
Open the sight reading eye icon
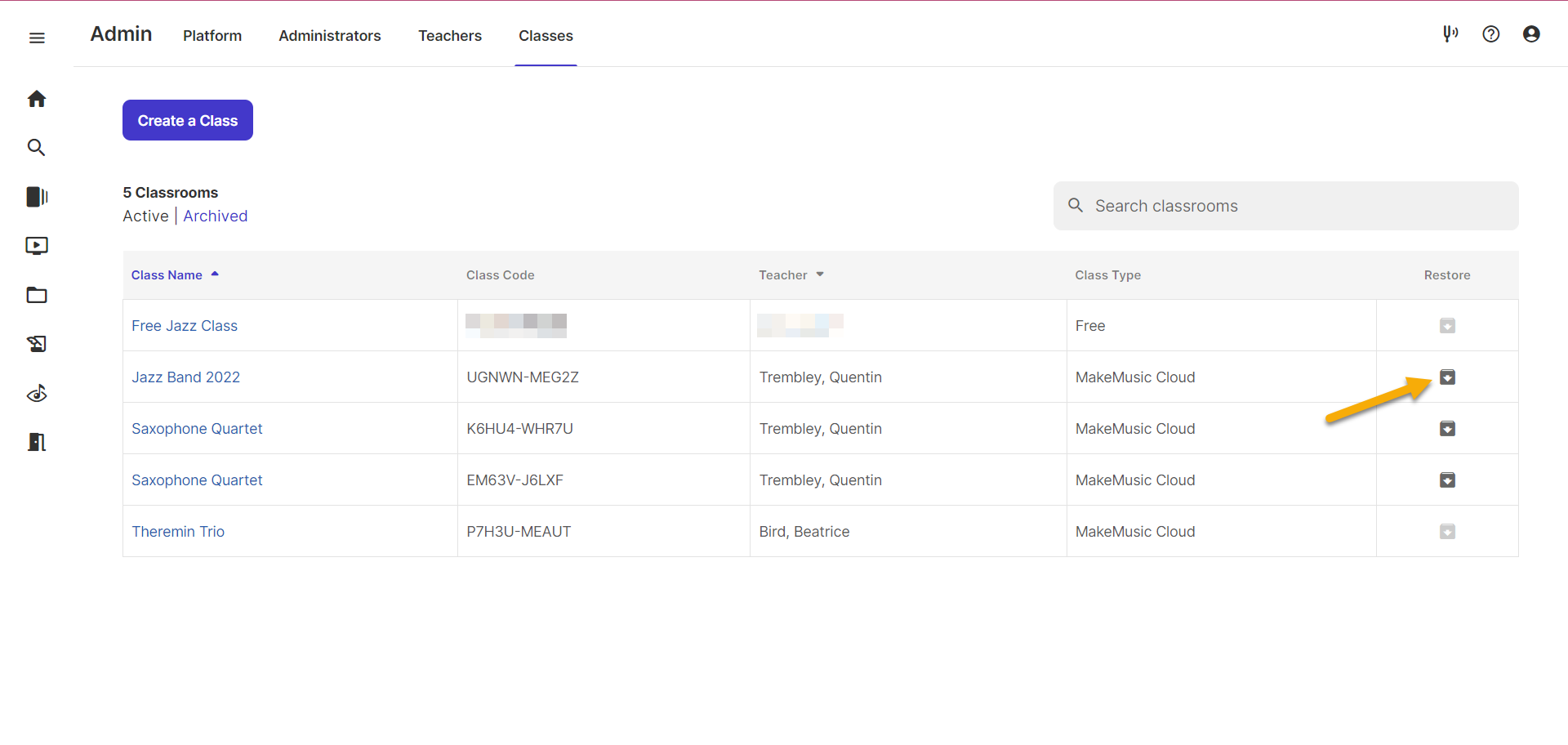[37, 394]
